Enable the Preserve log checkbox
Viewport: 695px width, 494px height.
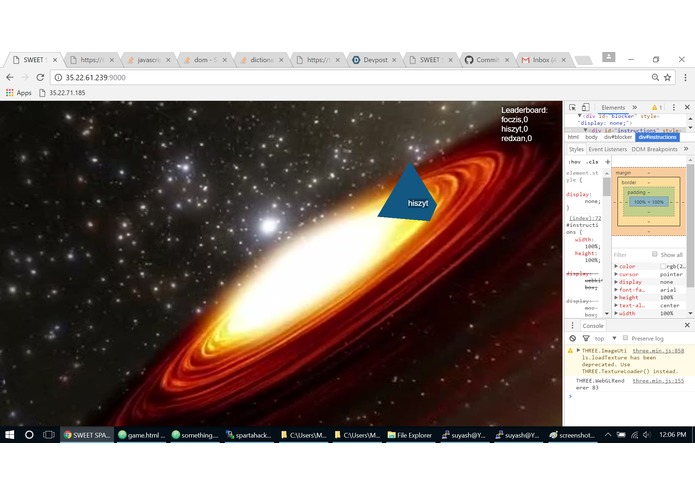(x=625, y=338)
